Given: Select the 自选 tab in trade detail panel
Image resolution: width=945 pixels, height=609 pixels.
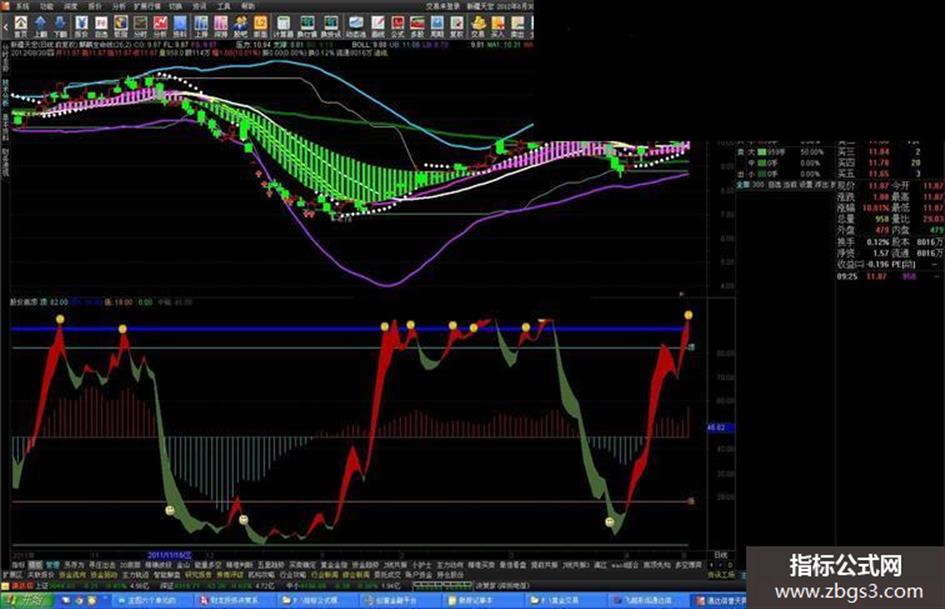Looking at the screenshot, I should pos(774,185).
